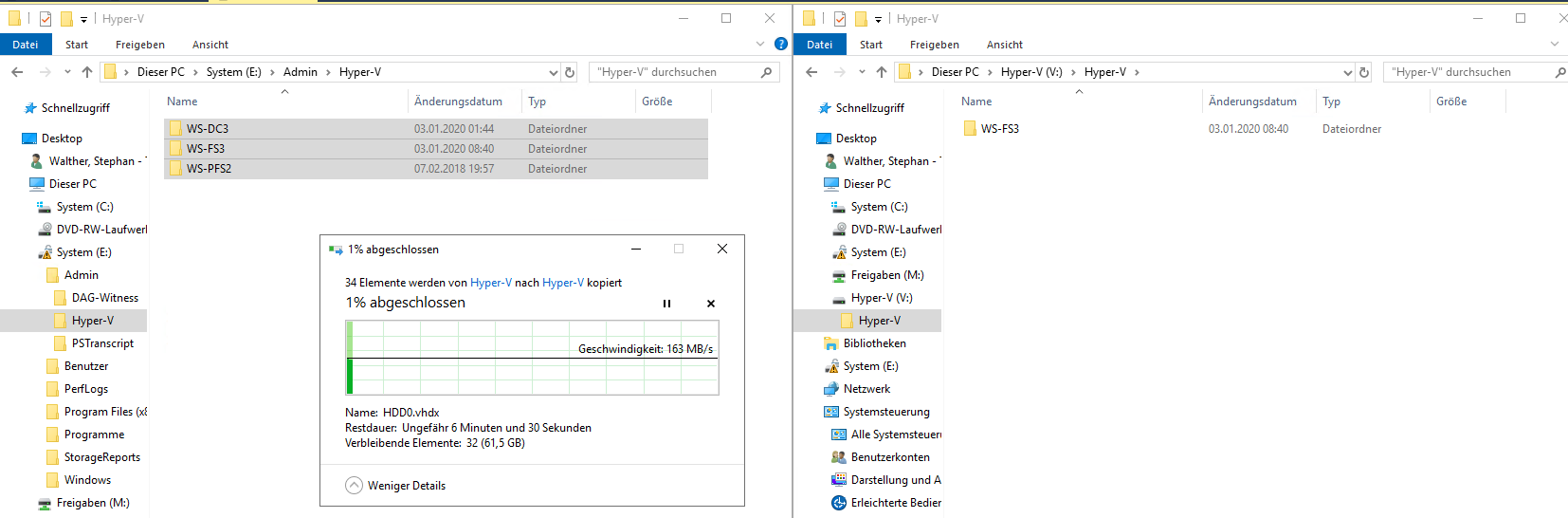Open source Hyper-V link in copy dialog
The image size is (1568, 518).
(x=491, y=283)
